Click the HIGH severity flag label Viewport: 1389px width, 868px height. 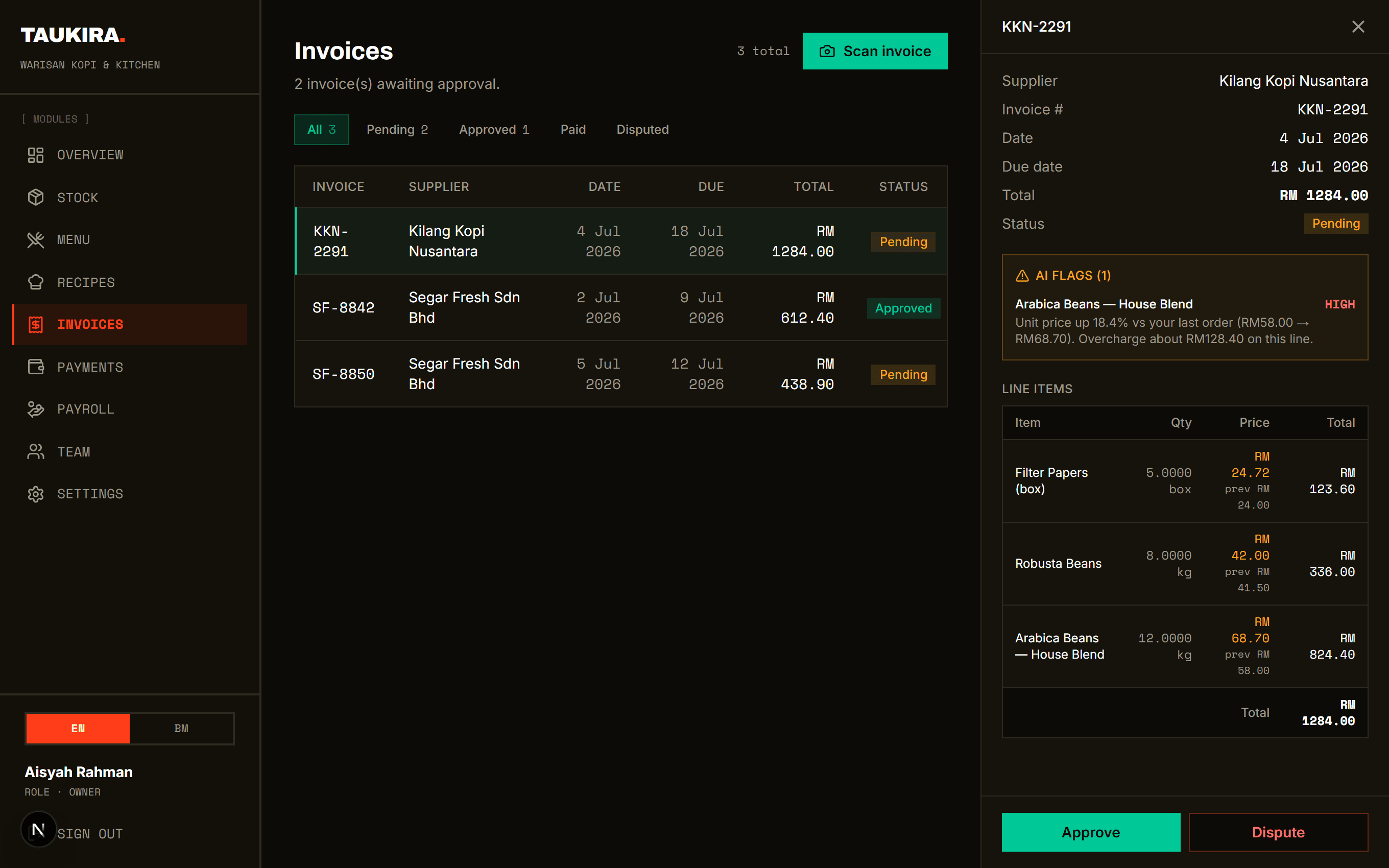(x=1339, y=304)
